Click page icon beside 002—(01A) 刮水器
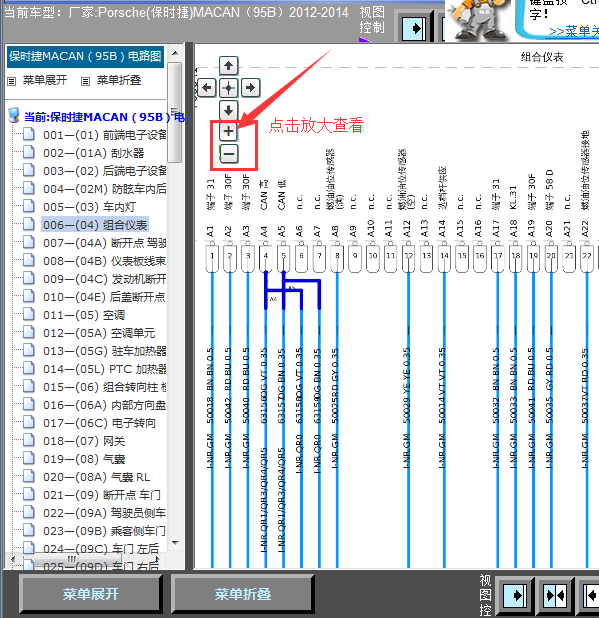599x618 pixels. click(28, 152)
